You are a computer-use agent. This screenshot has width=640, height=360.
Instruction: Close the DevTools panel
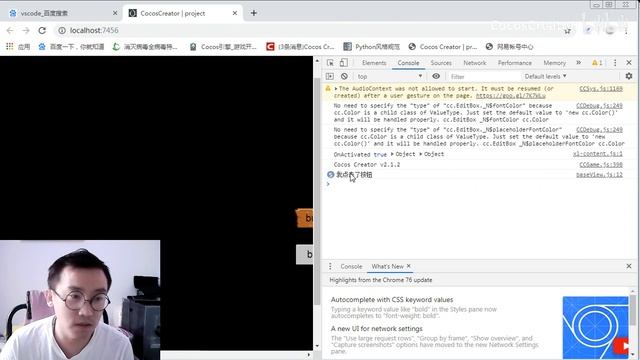click(x=629, y=62)
